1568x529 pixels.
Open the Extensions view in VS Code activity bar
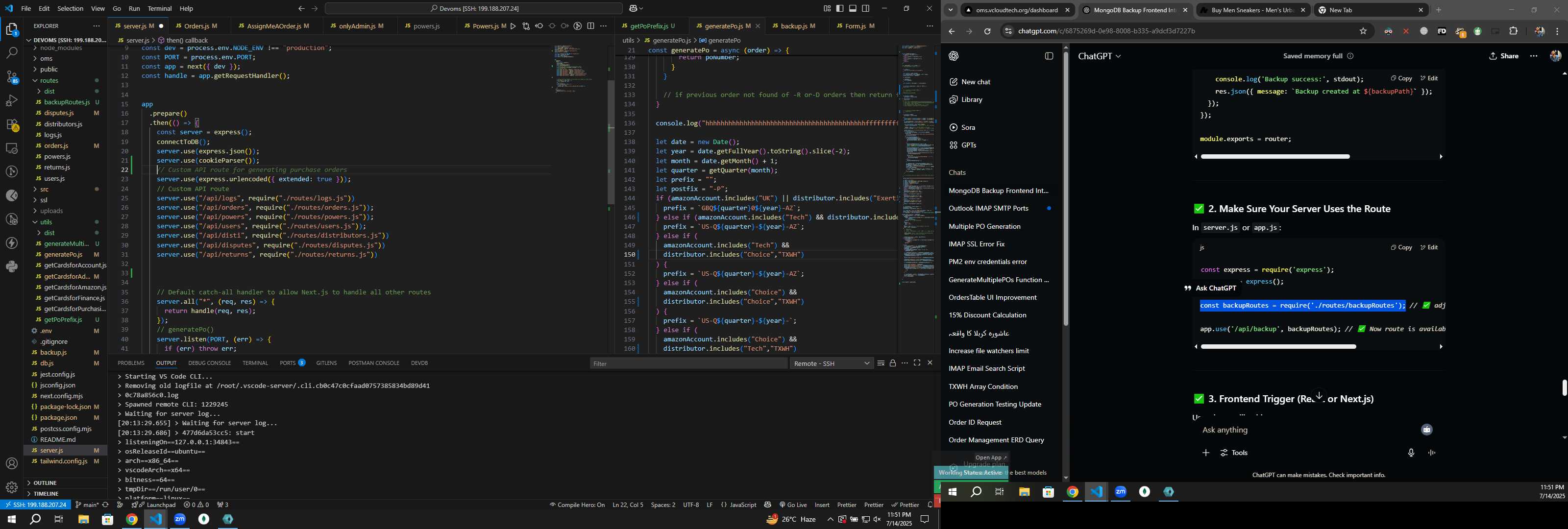[x=12, y=124]
